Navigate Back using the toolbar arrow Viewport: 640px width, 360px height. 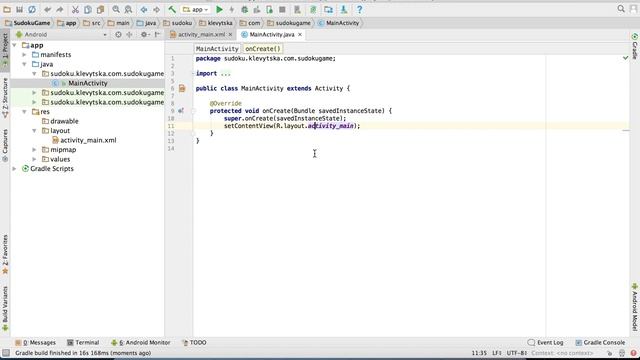click(x=144, y=9)
